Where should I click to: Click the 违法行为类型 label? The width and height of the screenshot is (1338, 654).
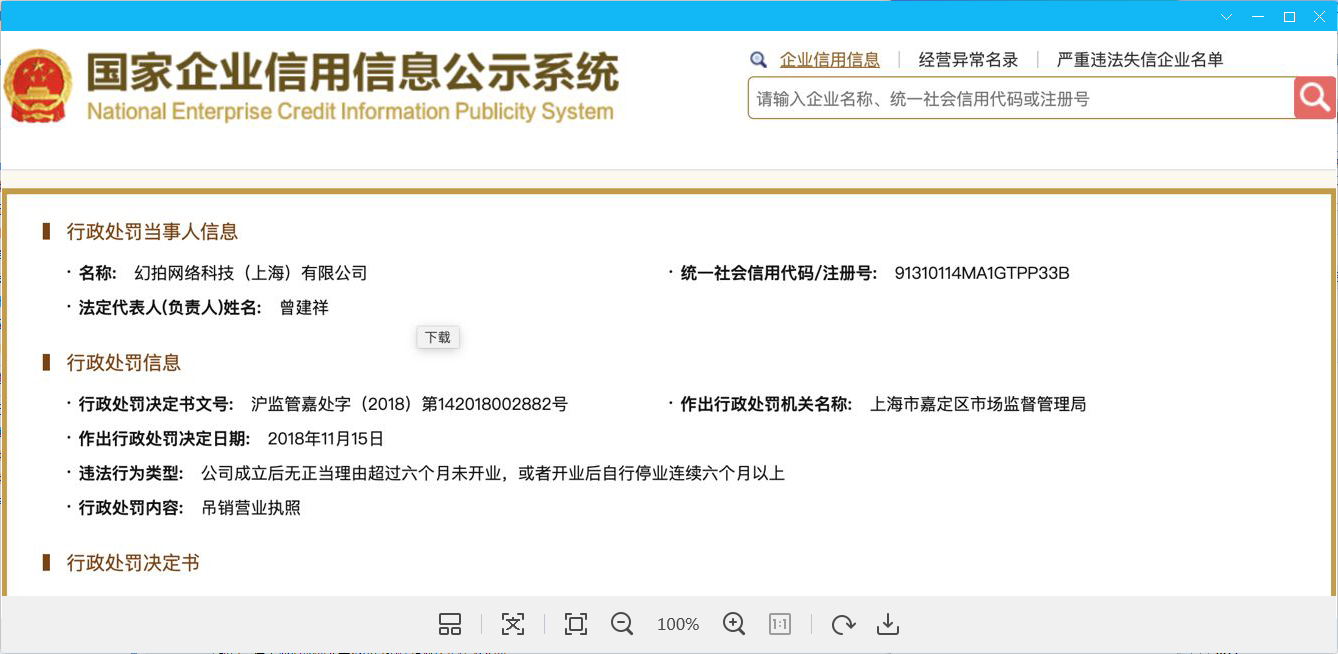[x=132, y=473]
